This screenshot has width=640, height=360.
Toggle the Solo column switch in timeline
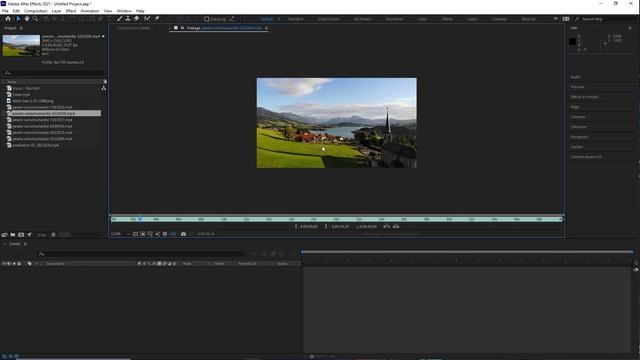(x=14, y=264)
